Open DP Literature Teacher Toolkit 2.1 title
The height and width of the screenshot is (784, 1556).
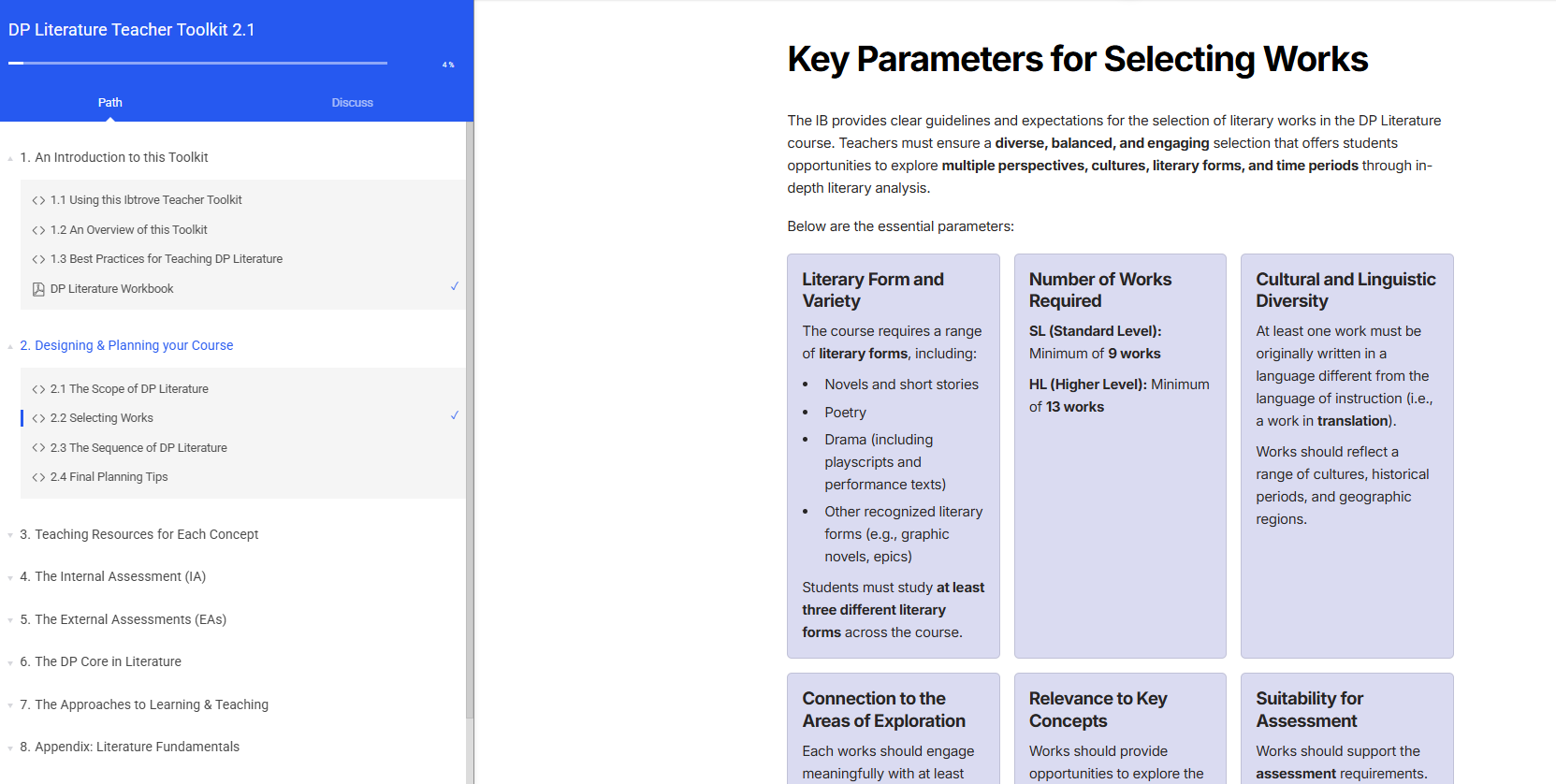tap(132, 30)
